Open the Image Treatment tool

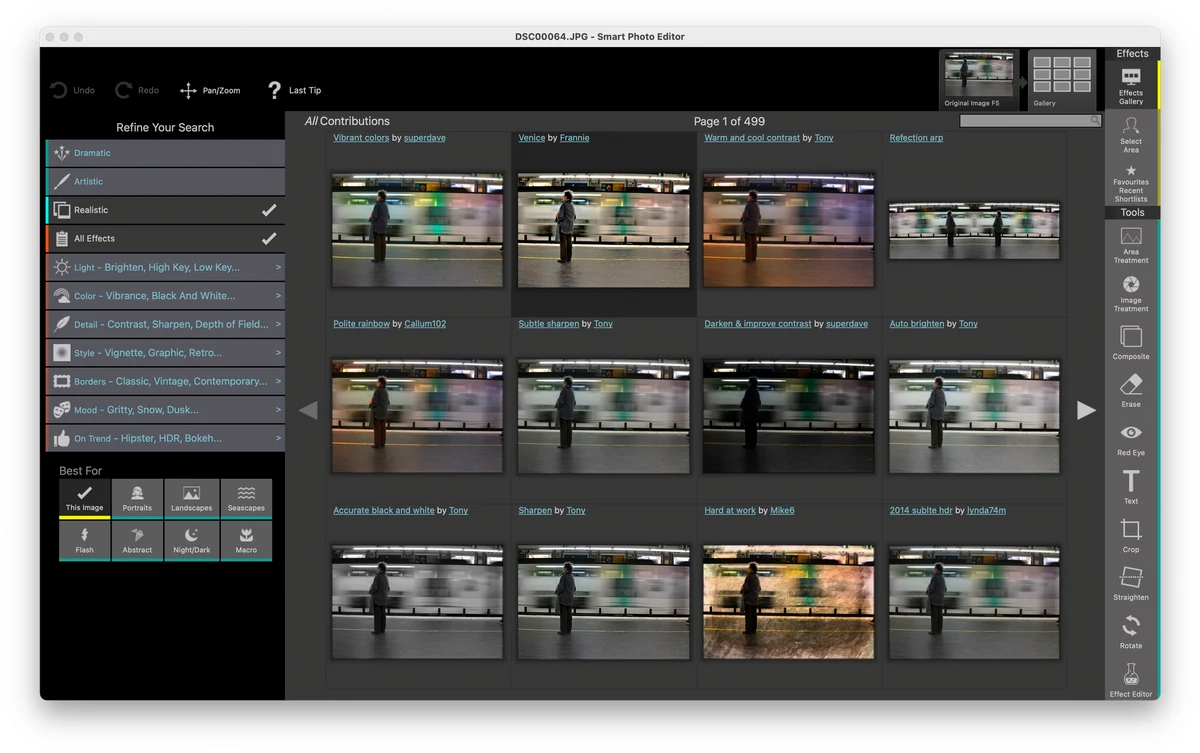click(1131, 294)
